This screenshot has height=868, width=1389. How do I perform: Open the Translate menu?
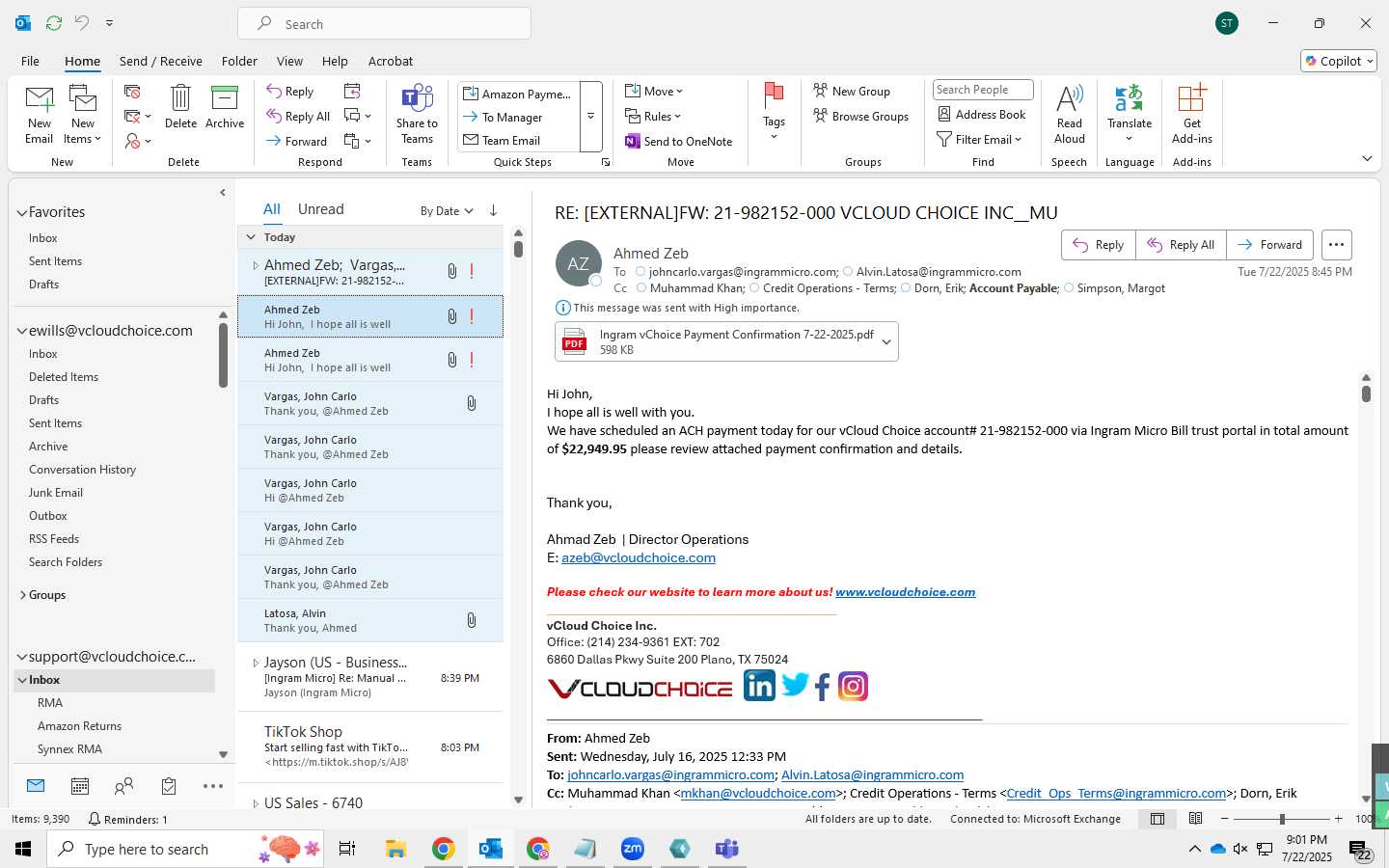(x=1130, y=115)
